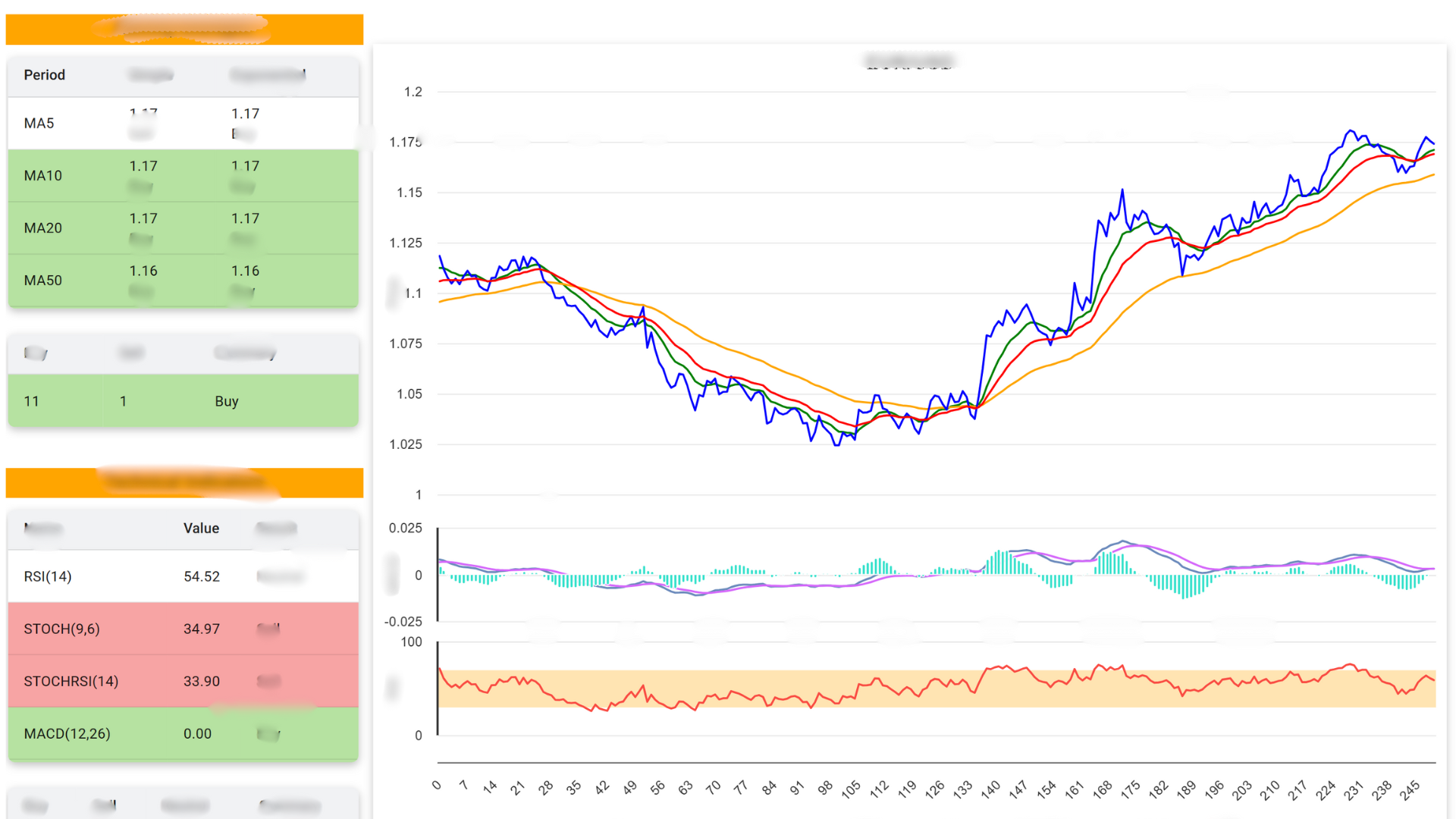Click the 1.2 price axis label

(x=413, y=92)
